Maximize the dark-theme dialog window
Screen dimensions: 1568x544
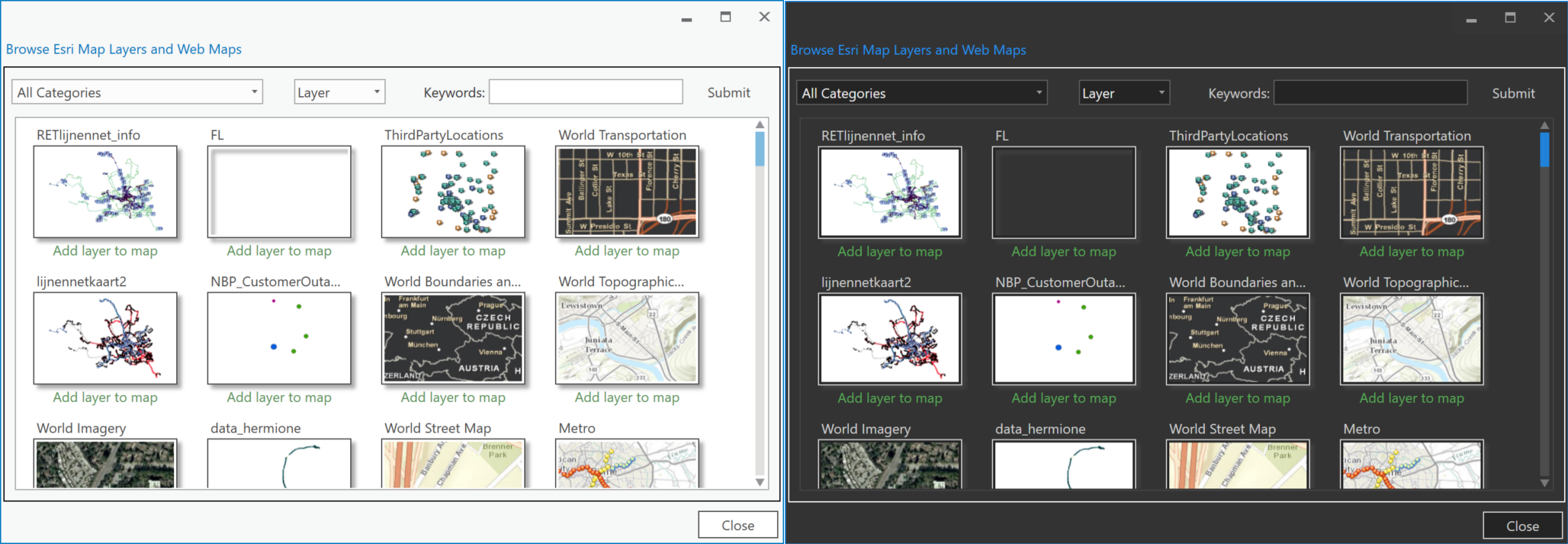tap(1510, 18)
